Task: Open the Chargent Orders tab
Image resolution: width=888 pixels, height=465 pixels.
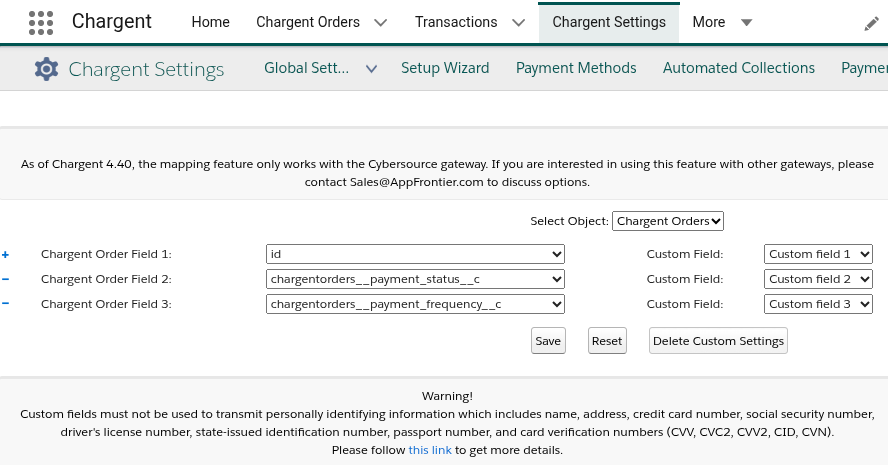Action: pyautogui.click(x=308, y=22)
